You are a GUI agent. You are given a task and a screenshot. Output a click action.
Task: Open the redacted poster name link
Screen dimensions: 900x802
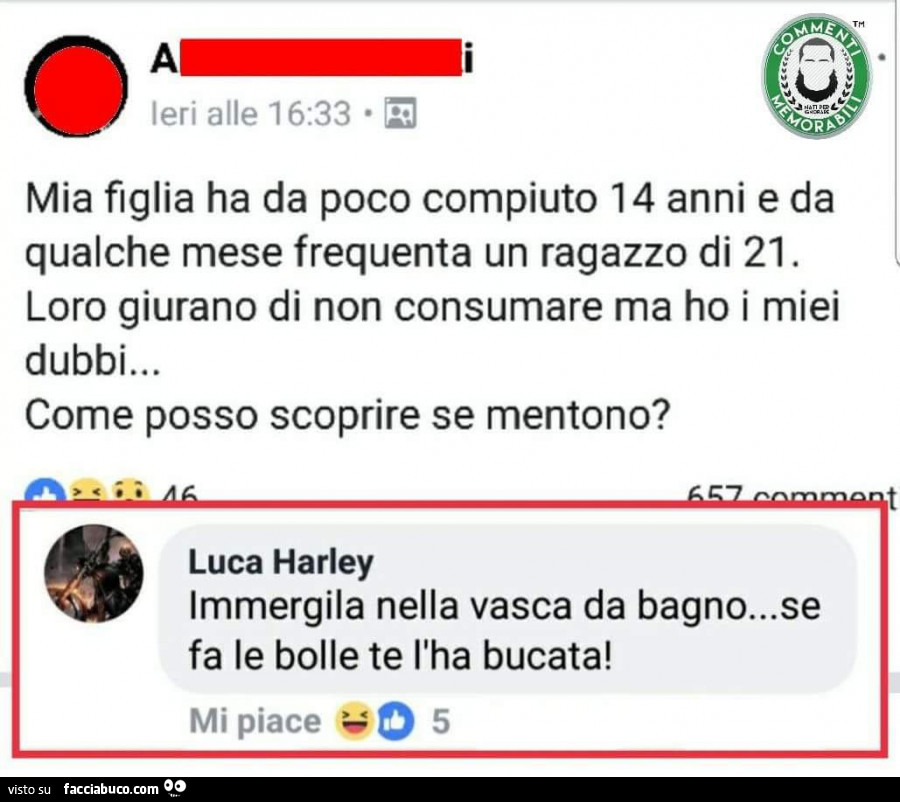point(312,57)
